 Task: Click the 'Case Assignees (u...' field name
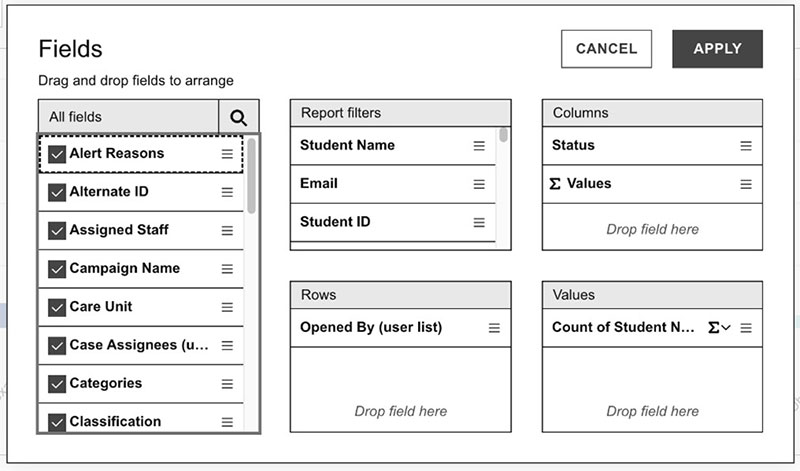[139, 344]
